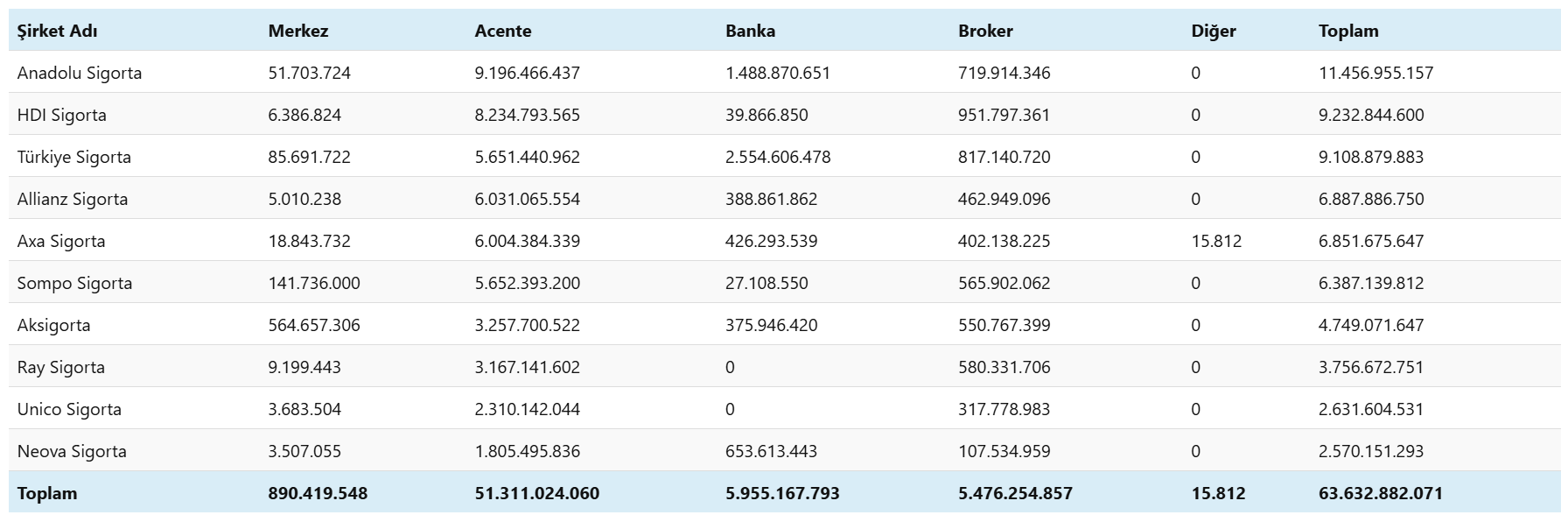Click the "Banka" column header
This screenshot has height=522, width=1568.
pos(750,31)
